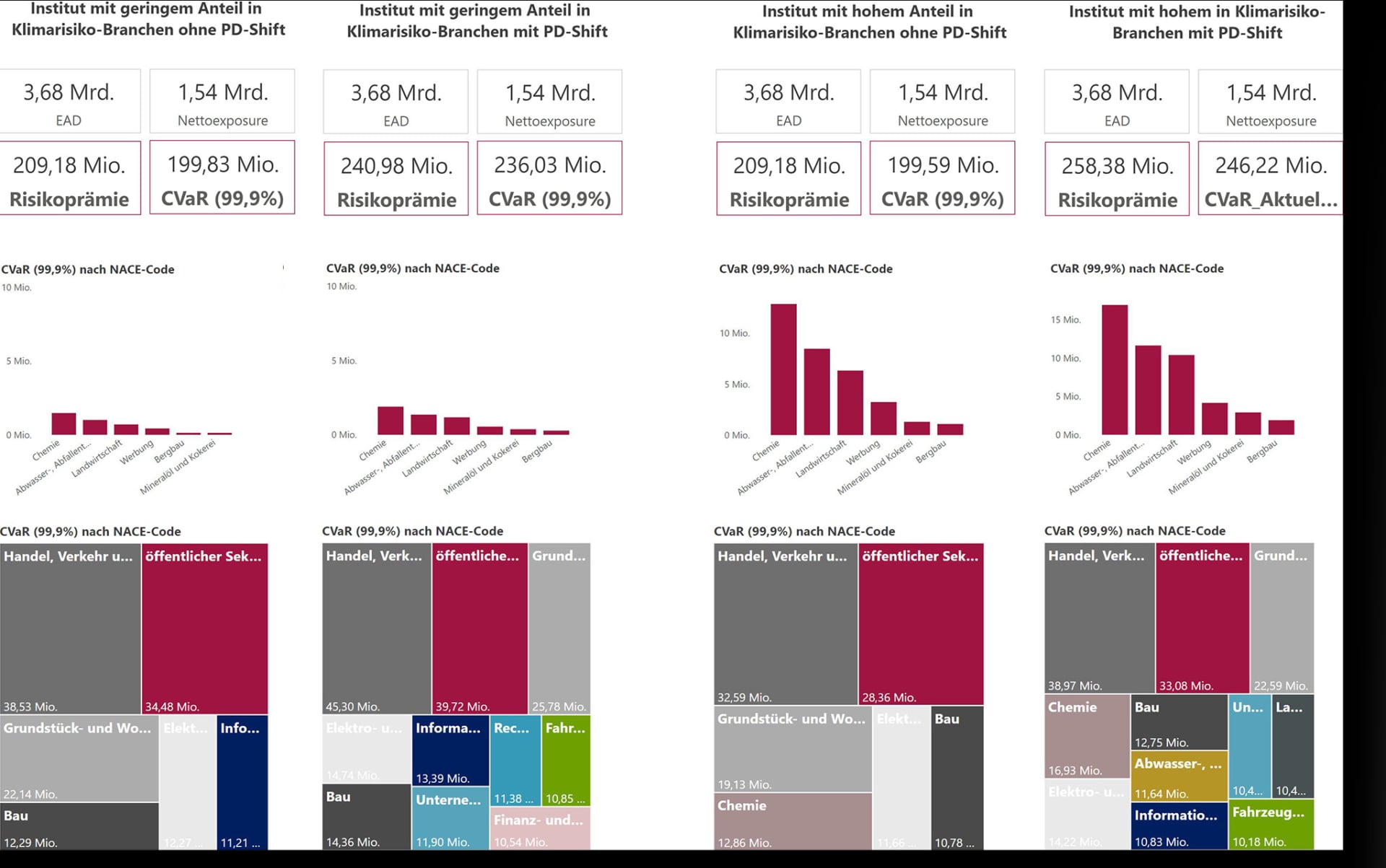Click the öffentlicher Sektor tile showing 34,48 Mio.

coord(205,629)
